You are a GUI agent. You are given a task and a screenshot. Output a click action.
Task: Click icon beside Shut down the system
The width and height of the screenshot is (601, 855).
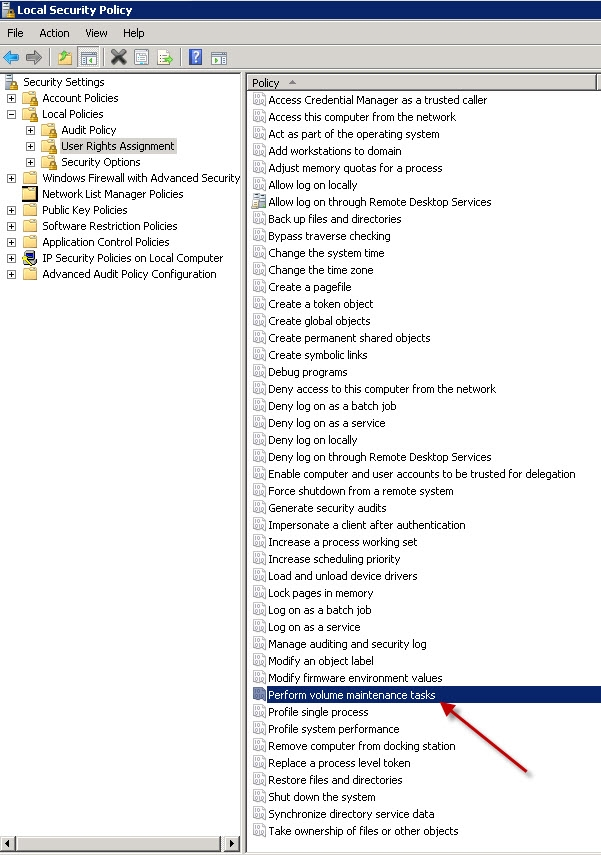point(259,797)
